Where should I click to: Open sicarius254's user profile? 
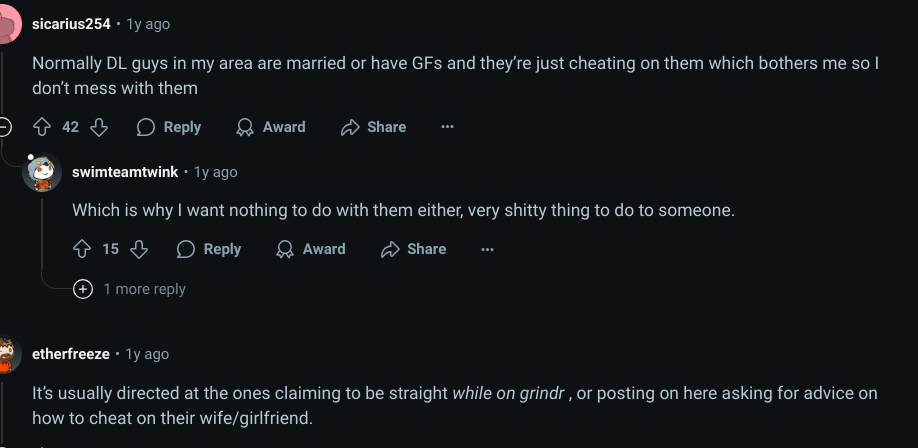point(71,25)
